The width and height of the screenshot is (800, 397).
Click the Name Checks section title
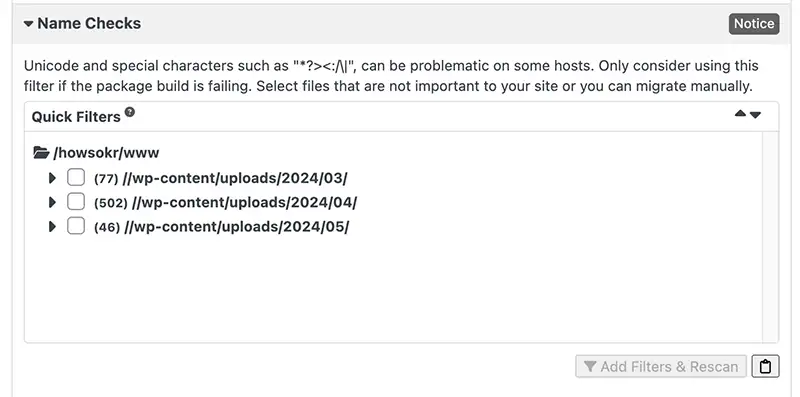pyautogui.click(x=89, y=23)
